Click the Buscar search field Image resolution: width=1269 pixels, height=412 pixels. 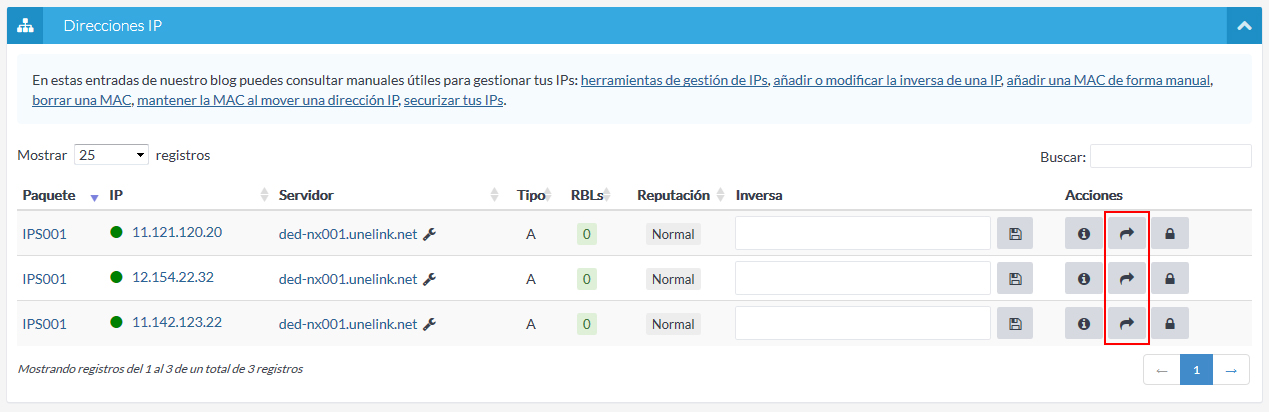(1170, 156)
